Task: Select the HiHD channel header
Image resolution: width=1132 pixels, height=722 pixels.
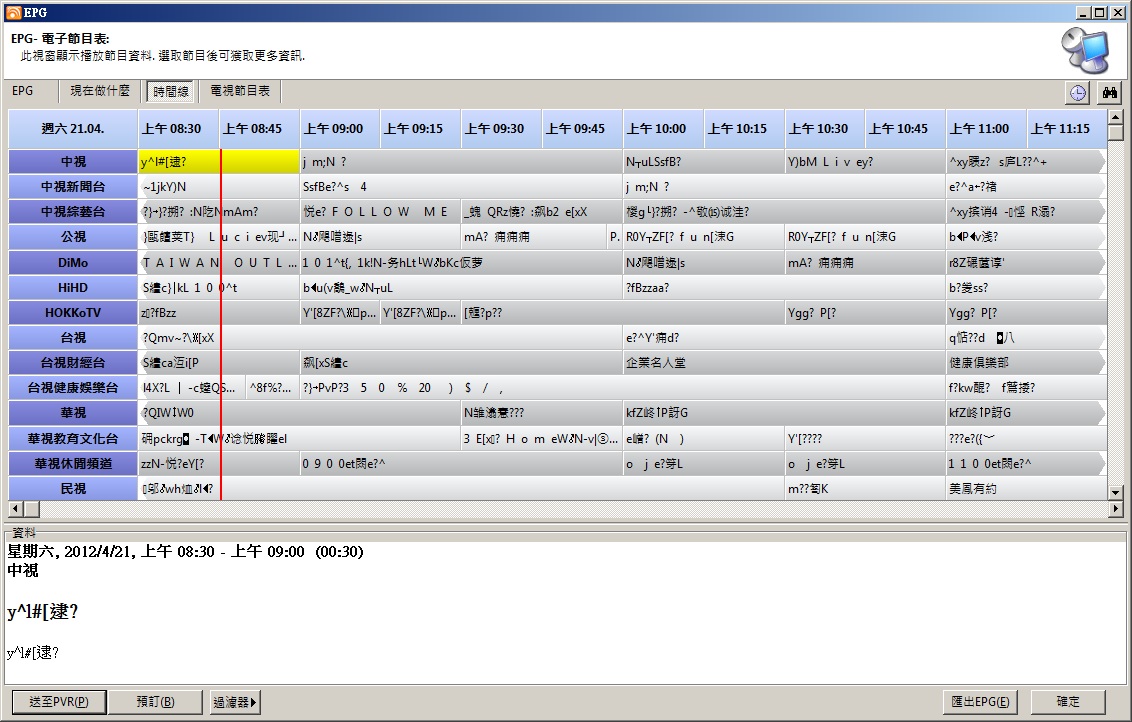Action: point(73,287)
